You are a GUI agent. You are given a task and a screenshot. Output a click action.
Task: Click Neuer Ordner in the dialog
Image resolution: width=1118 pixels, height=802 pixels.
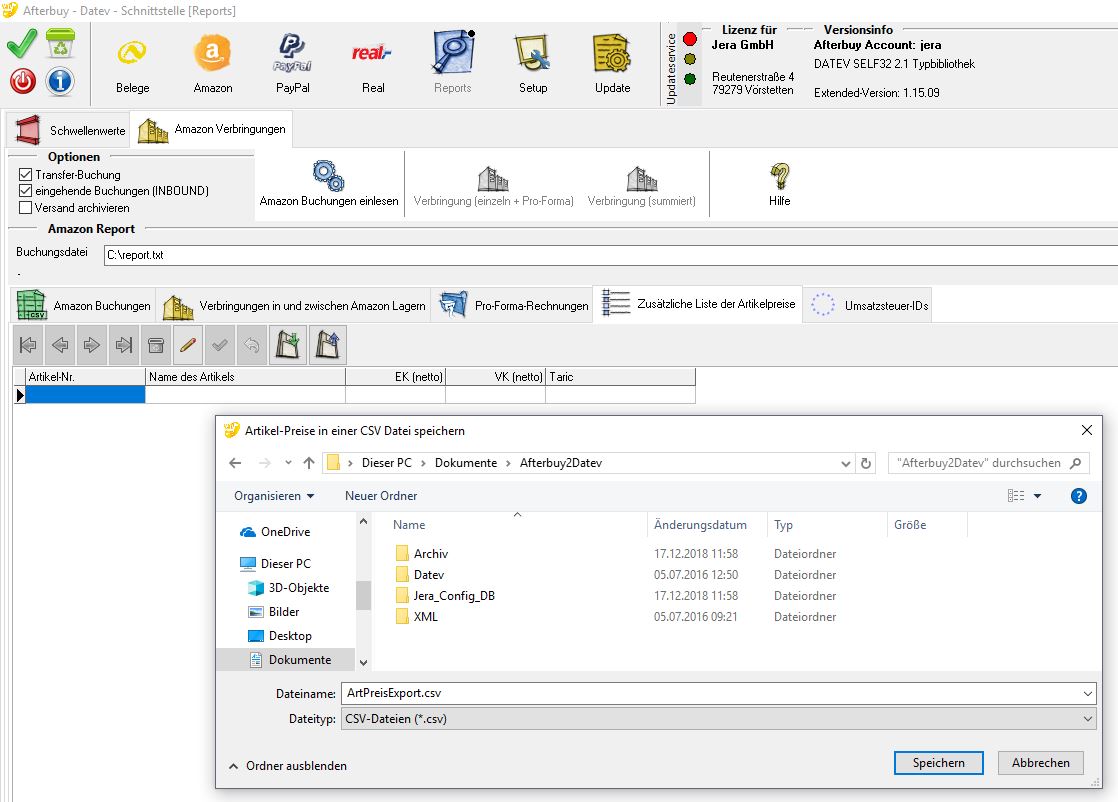[x=381, y=496]
